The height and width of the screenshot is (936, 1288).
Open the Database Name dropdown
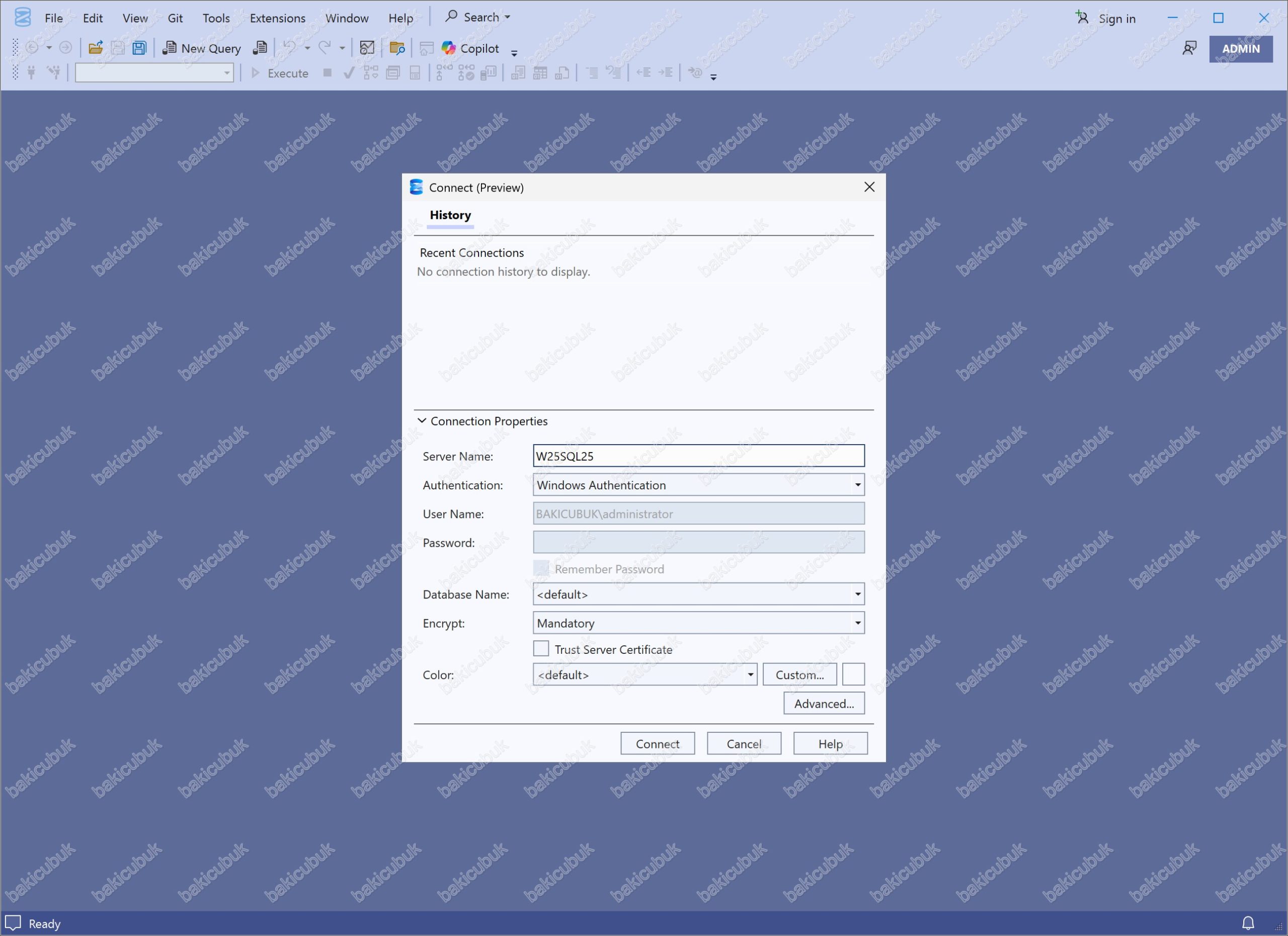[x=698, y=593]
